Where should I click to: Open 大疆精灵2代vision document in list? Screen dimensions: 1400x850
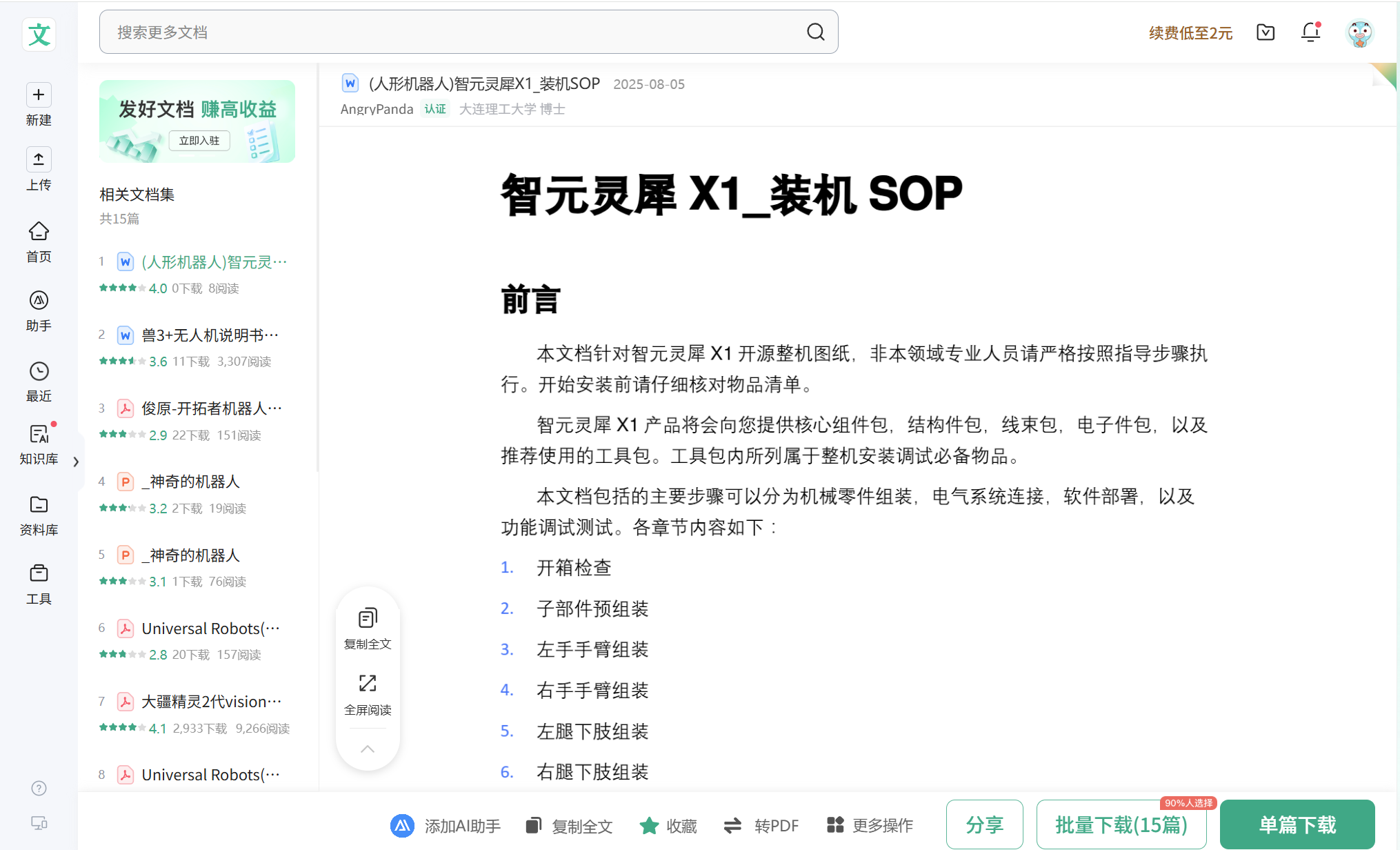coord(211,702)
